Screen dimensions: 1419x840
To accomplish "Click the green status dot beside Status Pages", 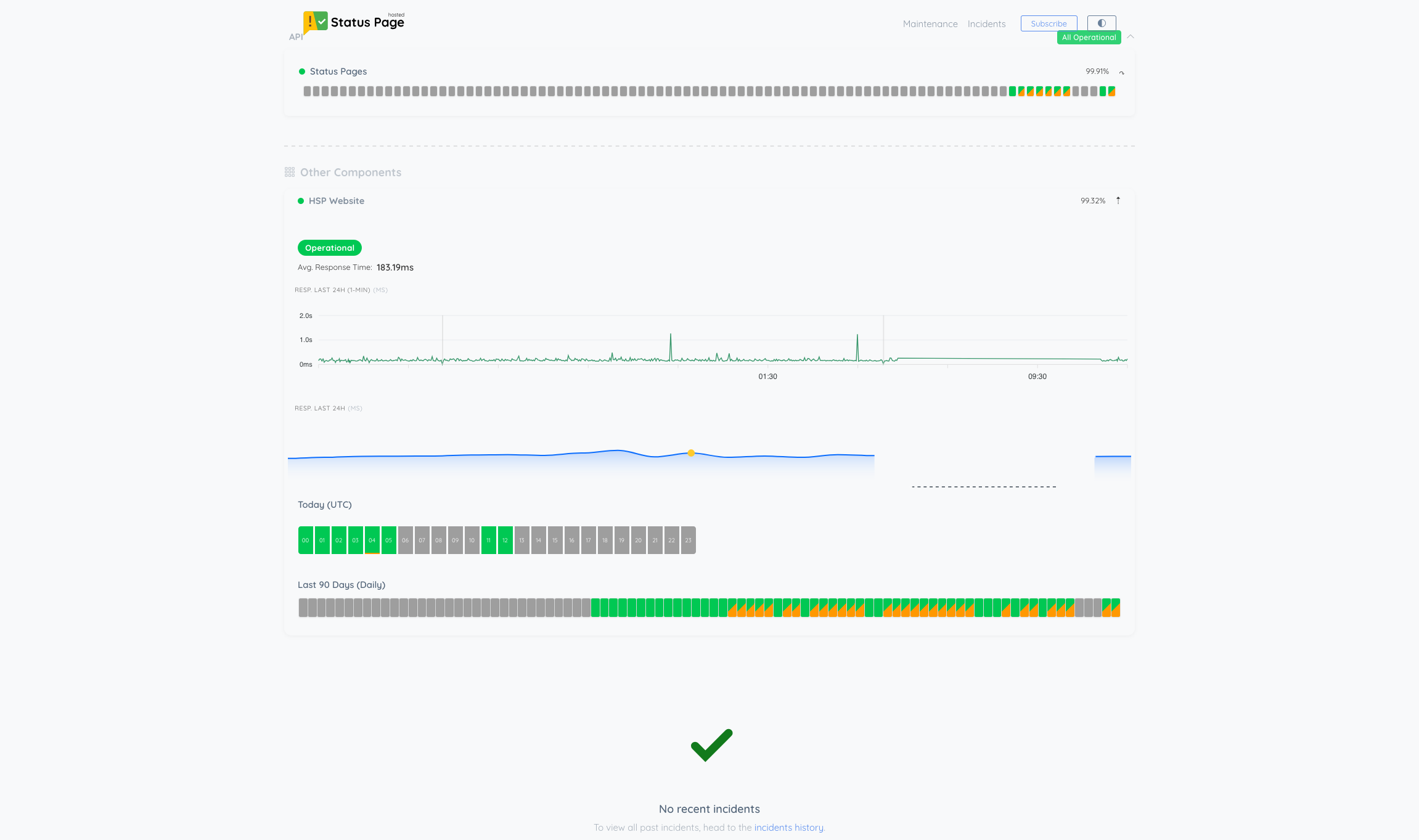I will (302, 71).
